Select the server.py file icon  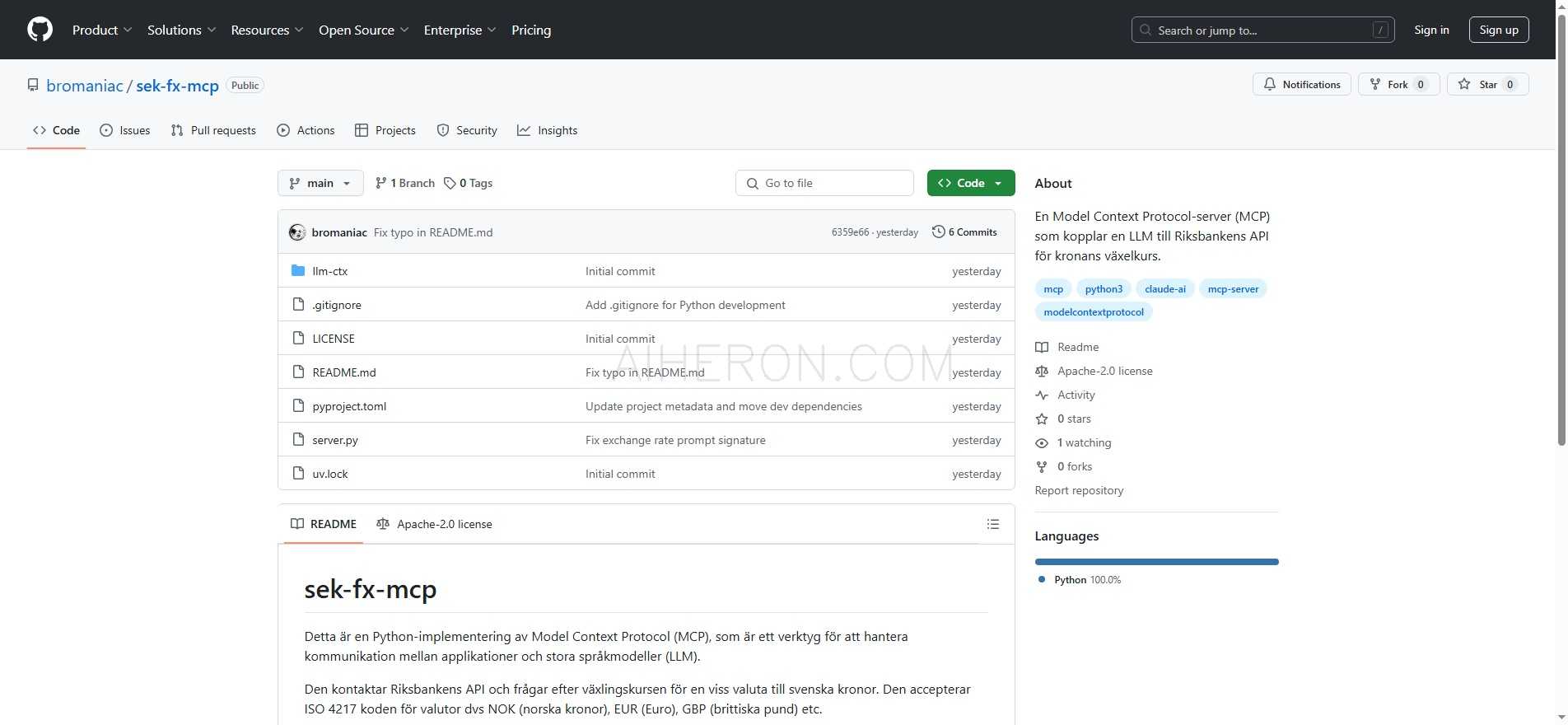[298, 440]
